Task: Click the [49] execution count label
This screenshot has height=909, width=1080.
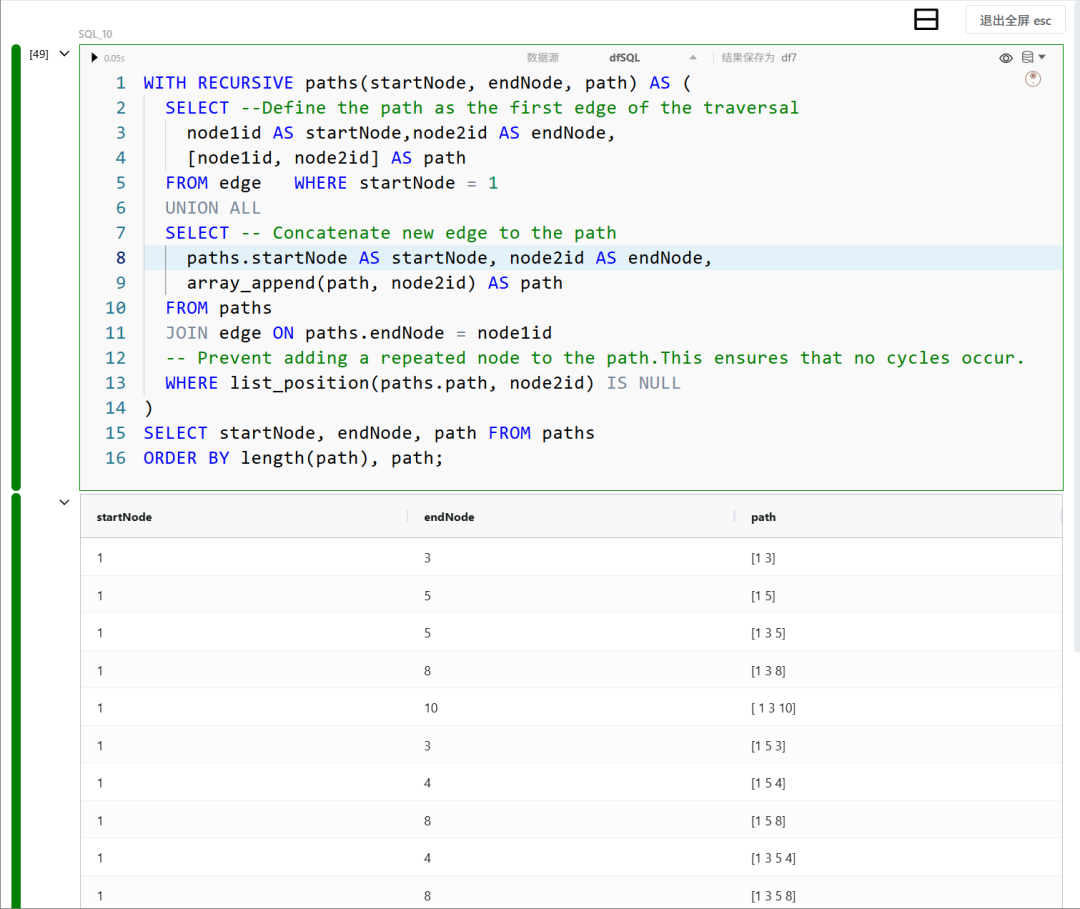Action: pos(39,54)
